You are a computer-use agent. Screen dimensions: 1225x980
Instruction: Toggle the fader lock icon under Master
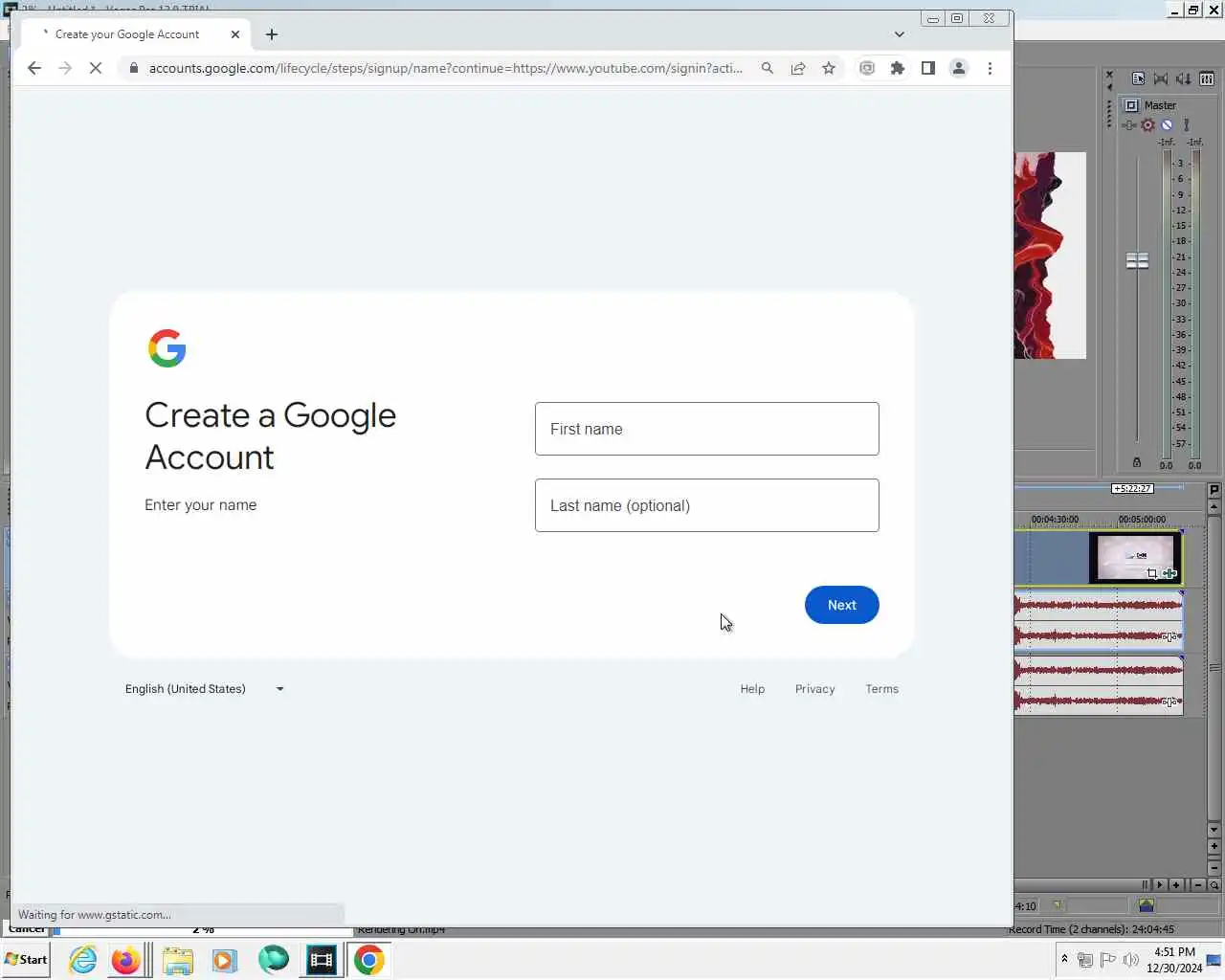[1137, 462]
